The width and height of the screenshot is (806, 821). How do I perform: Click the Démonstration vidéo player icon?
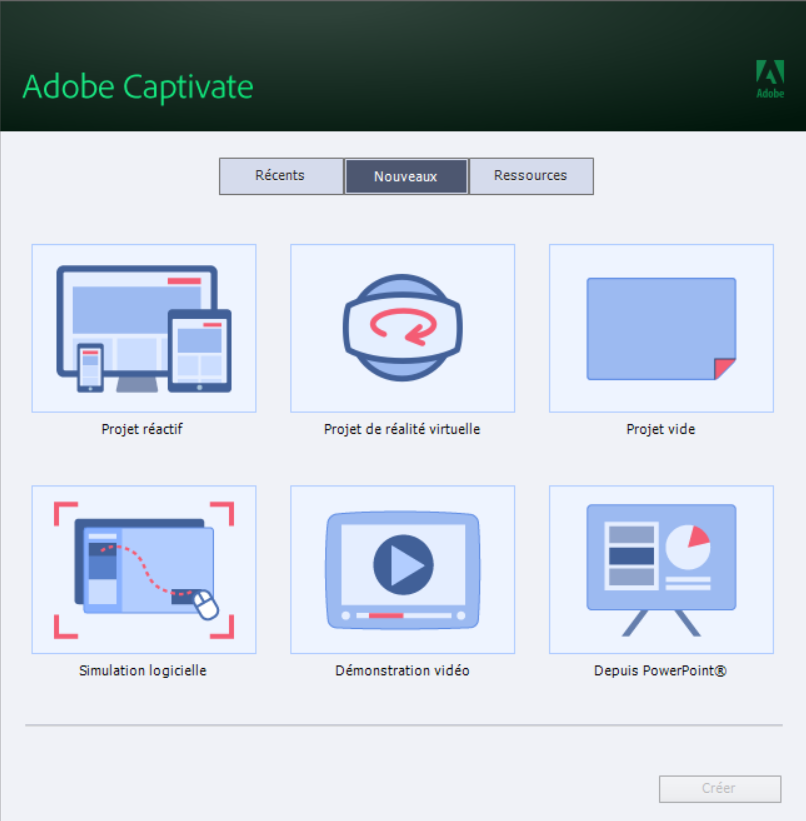tap(402, 569)
